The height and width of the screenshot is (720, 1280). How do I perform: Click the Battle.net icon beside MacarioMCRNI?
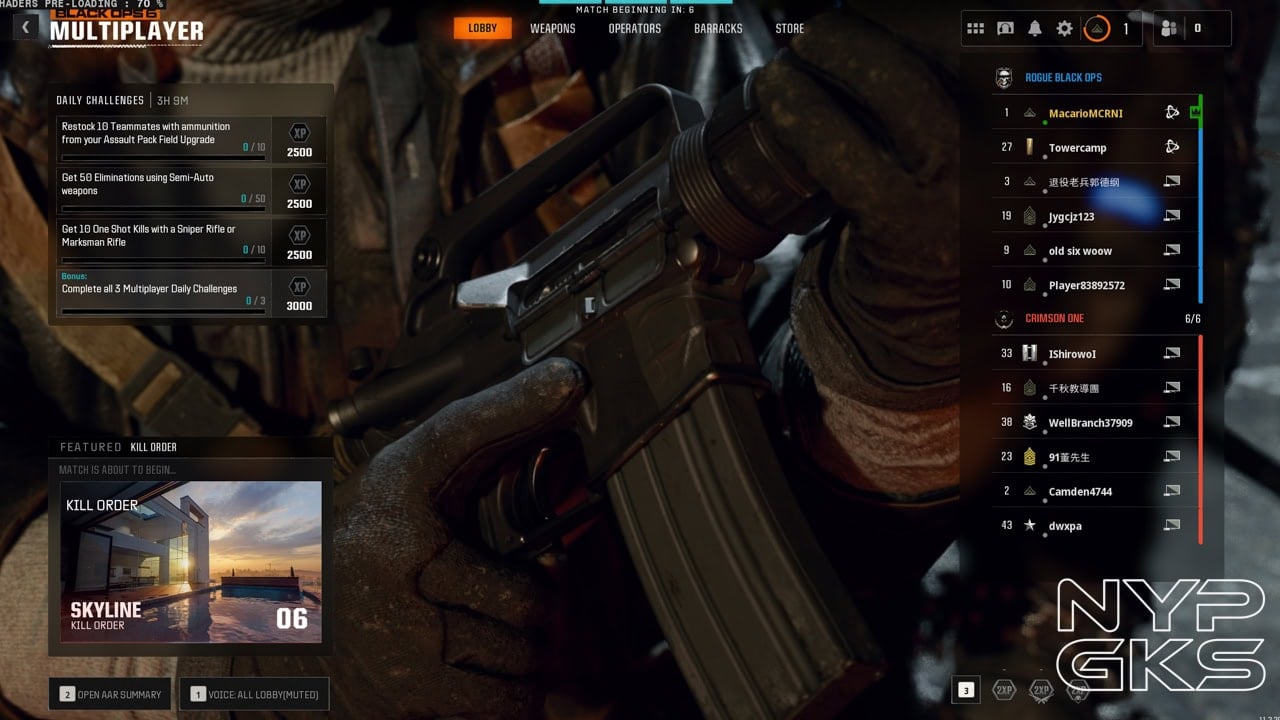point(1172,113)
